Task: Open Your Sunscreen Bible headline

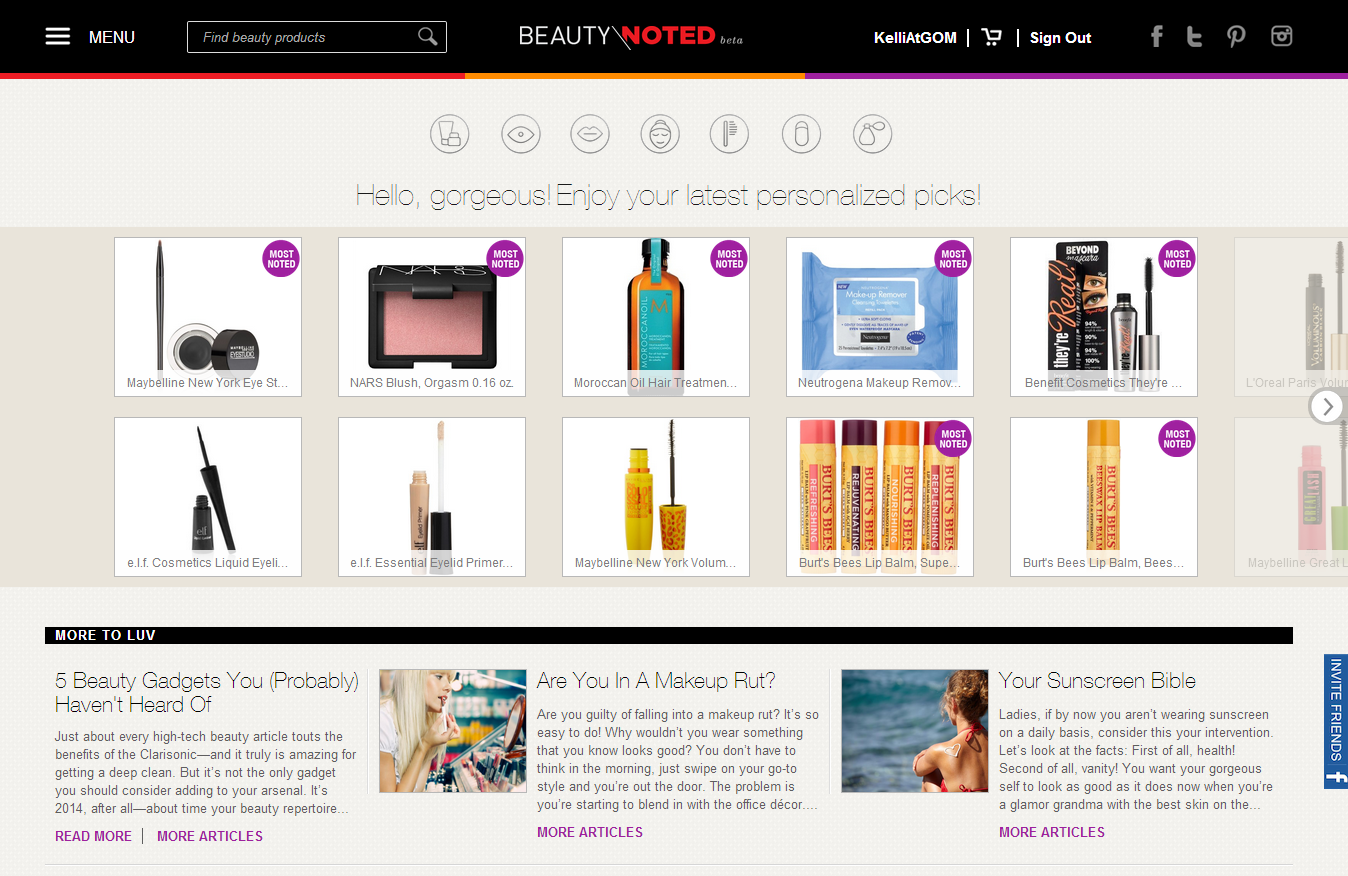Action: point(1097,681)
